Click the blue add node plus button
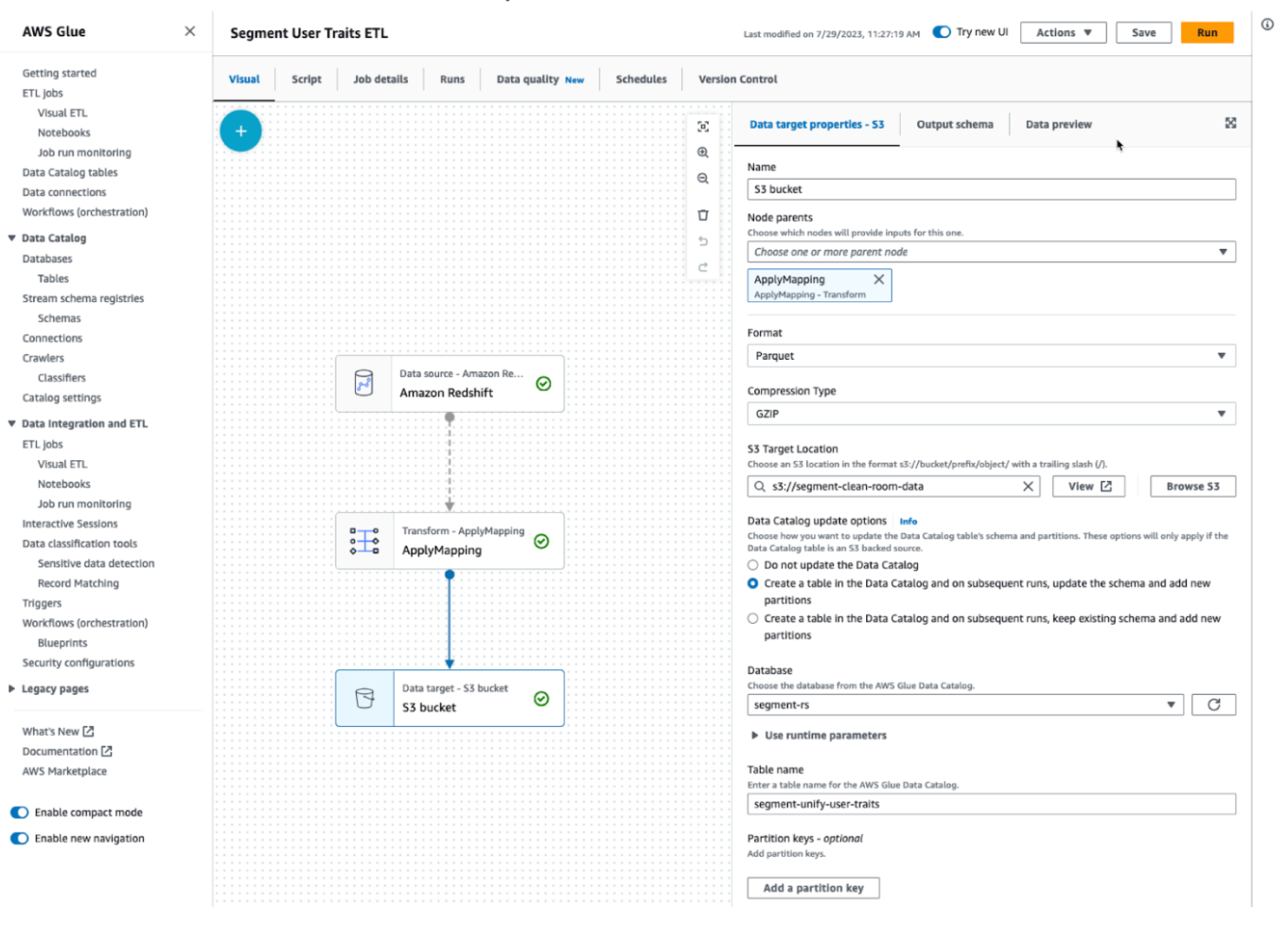Viewport: 1288px width, 943px height. pyautogui.click(x=240, y=131)
